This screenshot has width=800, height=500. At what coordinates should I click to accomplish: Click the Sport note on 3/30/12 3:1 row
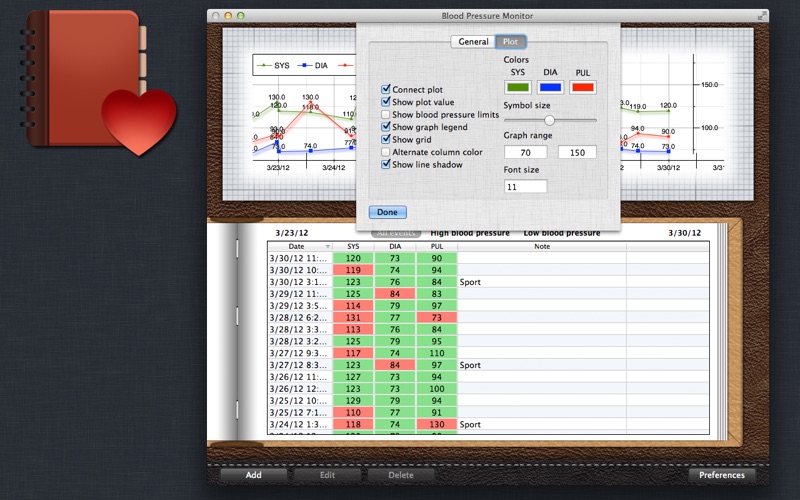pos(470,282)
